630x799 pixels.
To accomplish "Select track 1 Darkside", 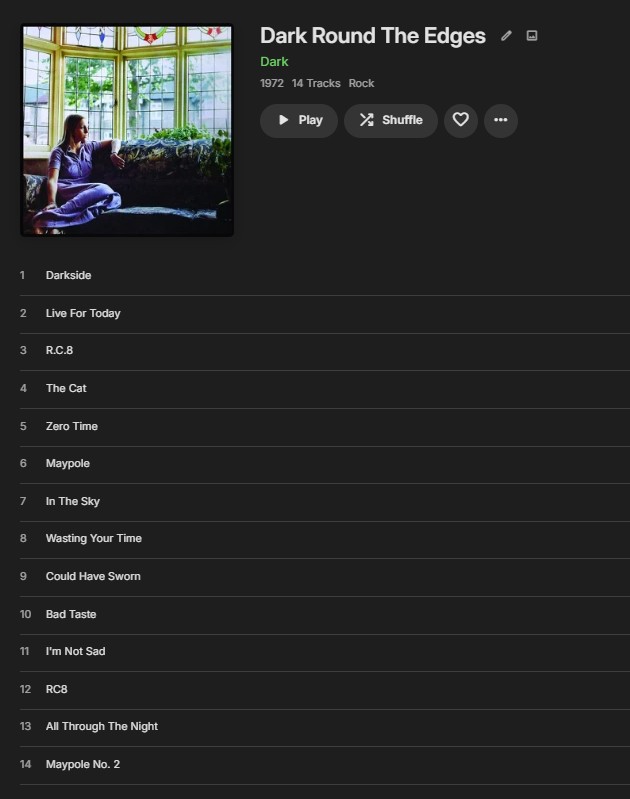I will coord(325,276).
